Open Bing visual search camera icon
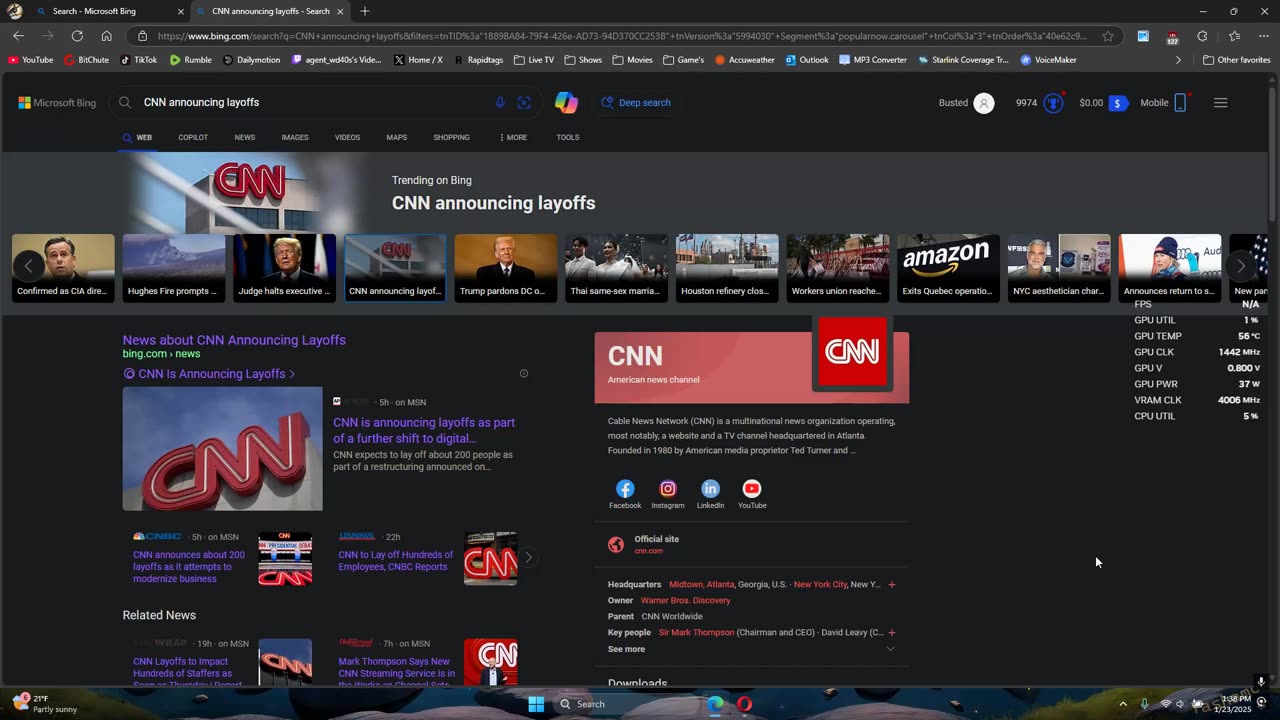This screenshot has width=1280, height=720. point(524,103)
